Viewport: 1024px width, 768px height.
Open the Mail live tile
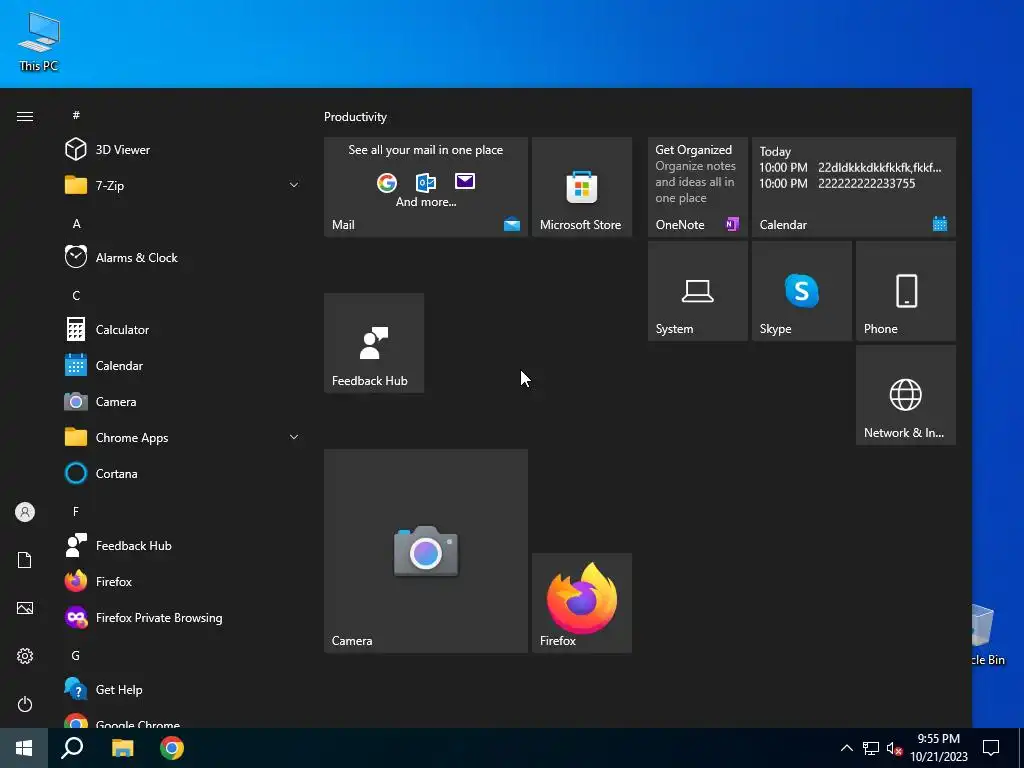click(x=426, y=187)
